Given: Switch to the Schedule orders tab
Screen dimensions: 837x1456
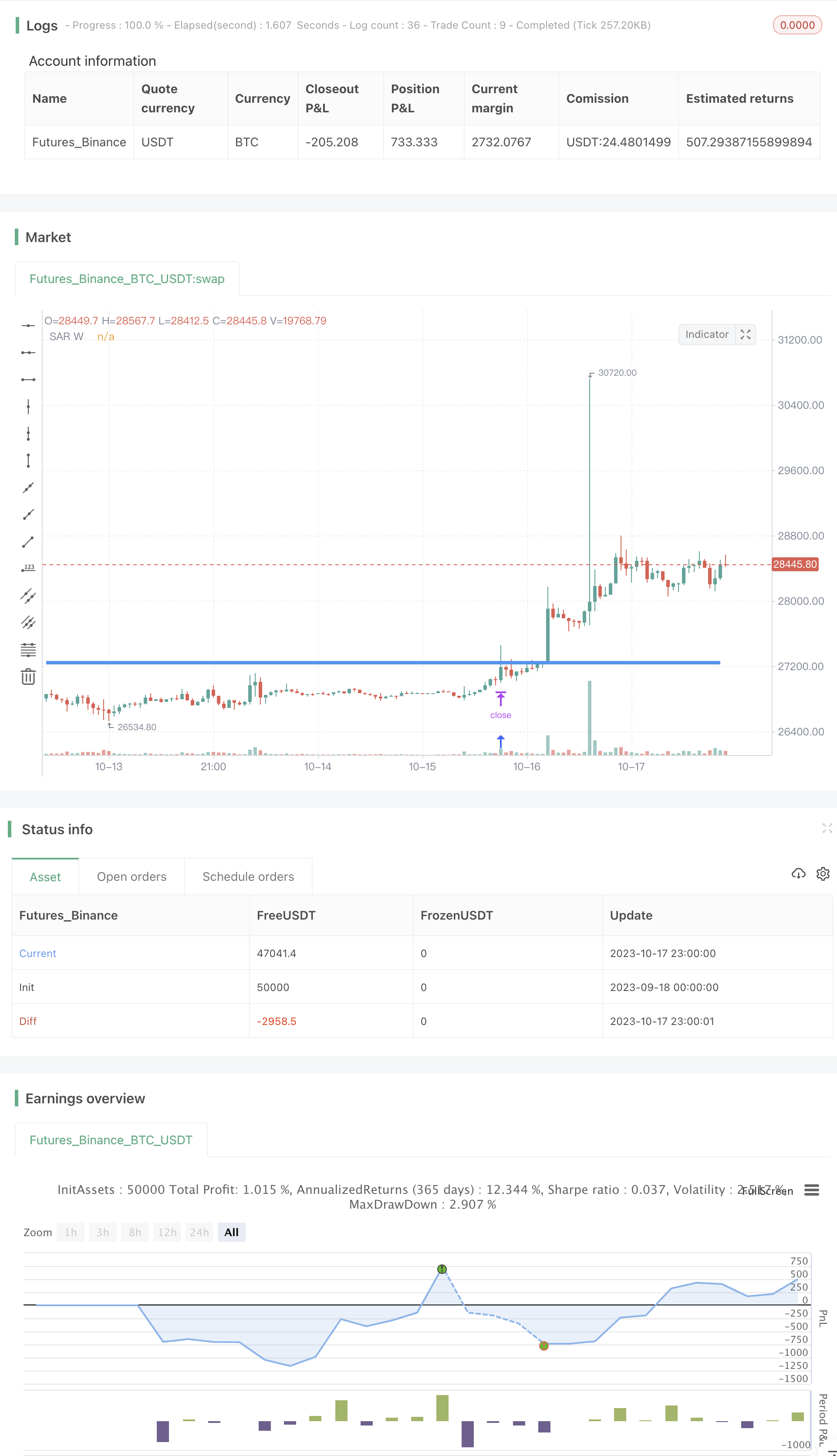Looking at the screenshot, I should (248, 876).
